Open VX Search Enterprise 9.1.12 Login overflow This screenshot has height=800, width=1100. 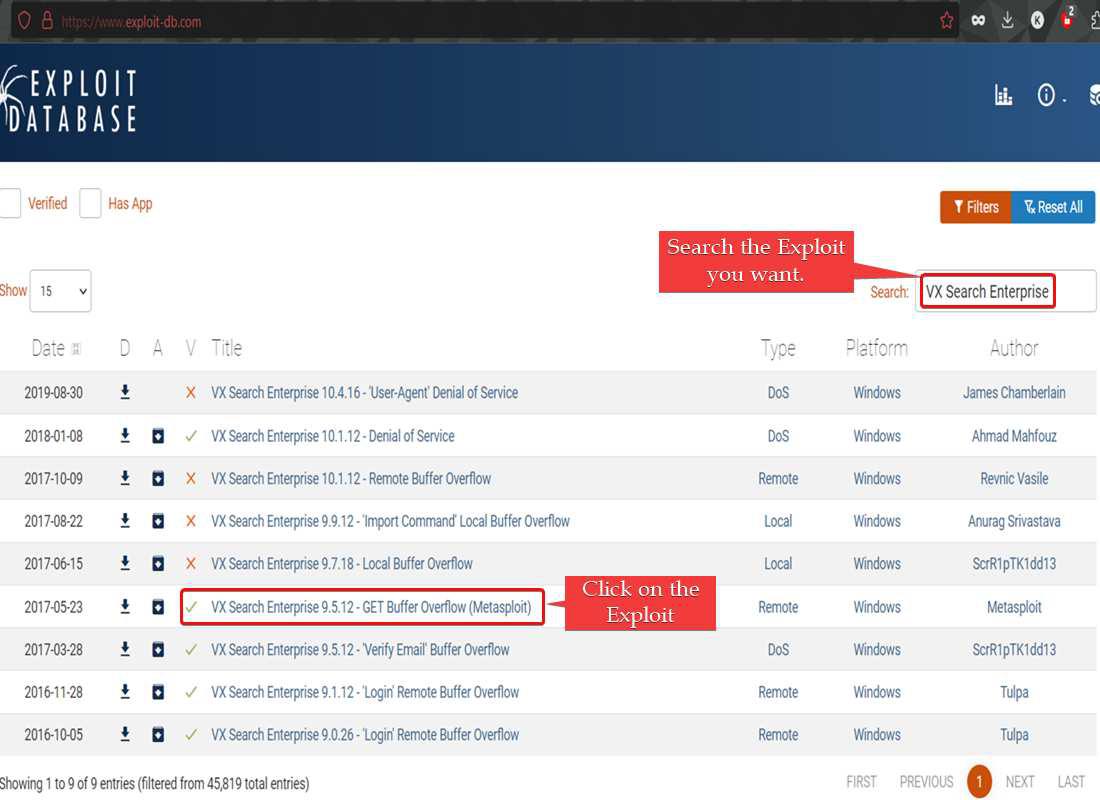point(365,692)
